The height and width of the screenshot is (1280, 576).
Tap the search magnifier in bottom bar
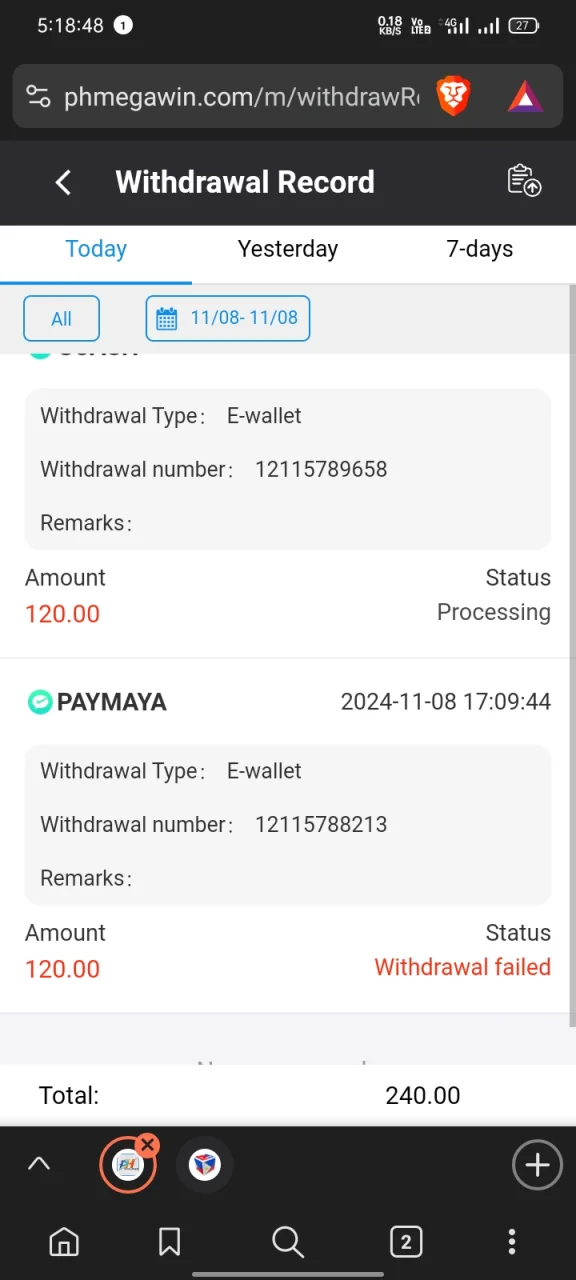288,1242
